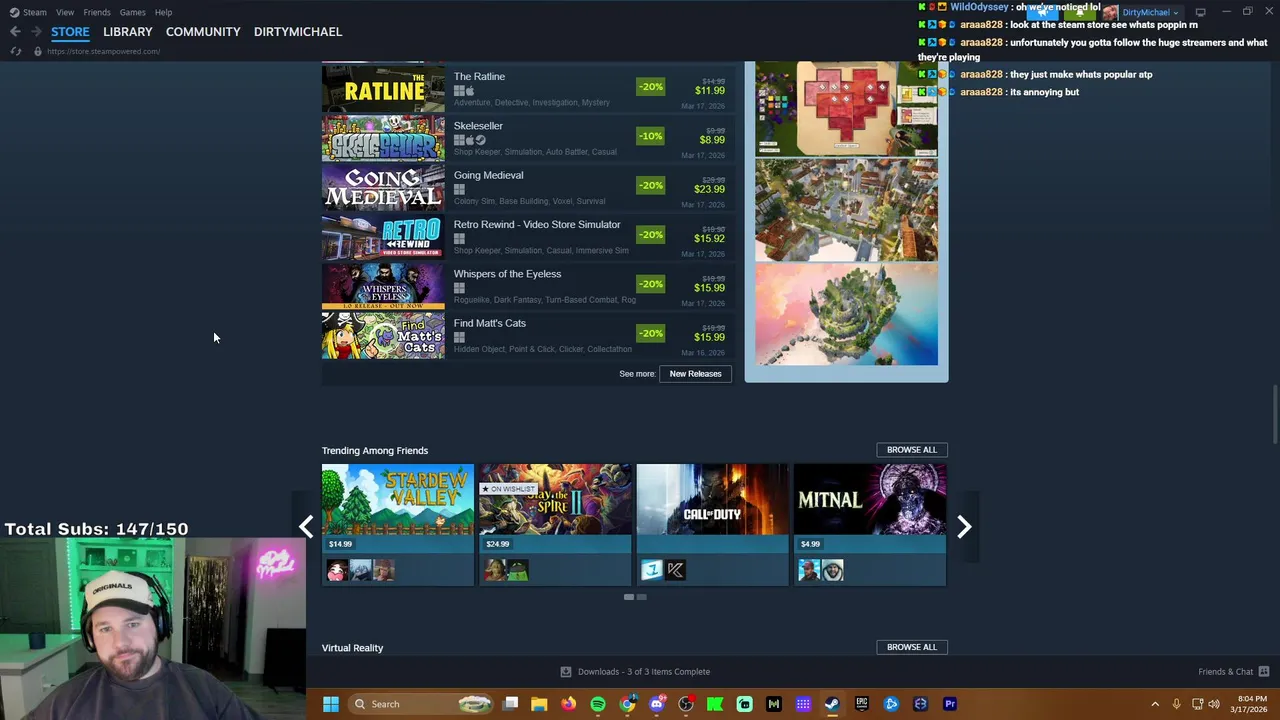Open Friends & Chat panel icon

coord(1264,672)
